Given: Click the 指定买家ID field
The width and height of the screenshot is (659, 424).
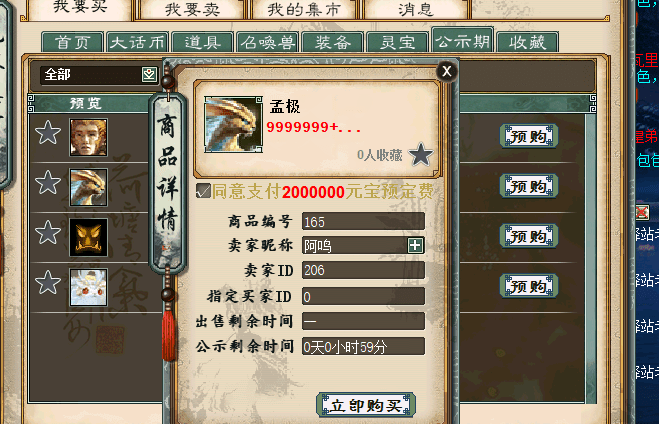Looking at the screenshot, I should tap(363, 296).
